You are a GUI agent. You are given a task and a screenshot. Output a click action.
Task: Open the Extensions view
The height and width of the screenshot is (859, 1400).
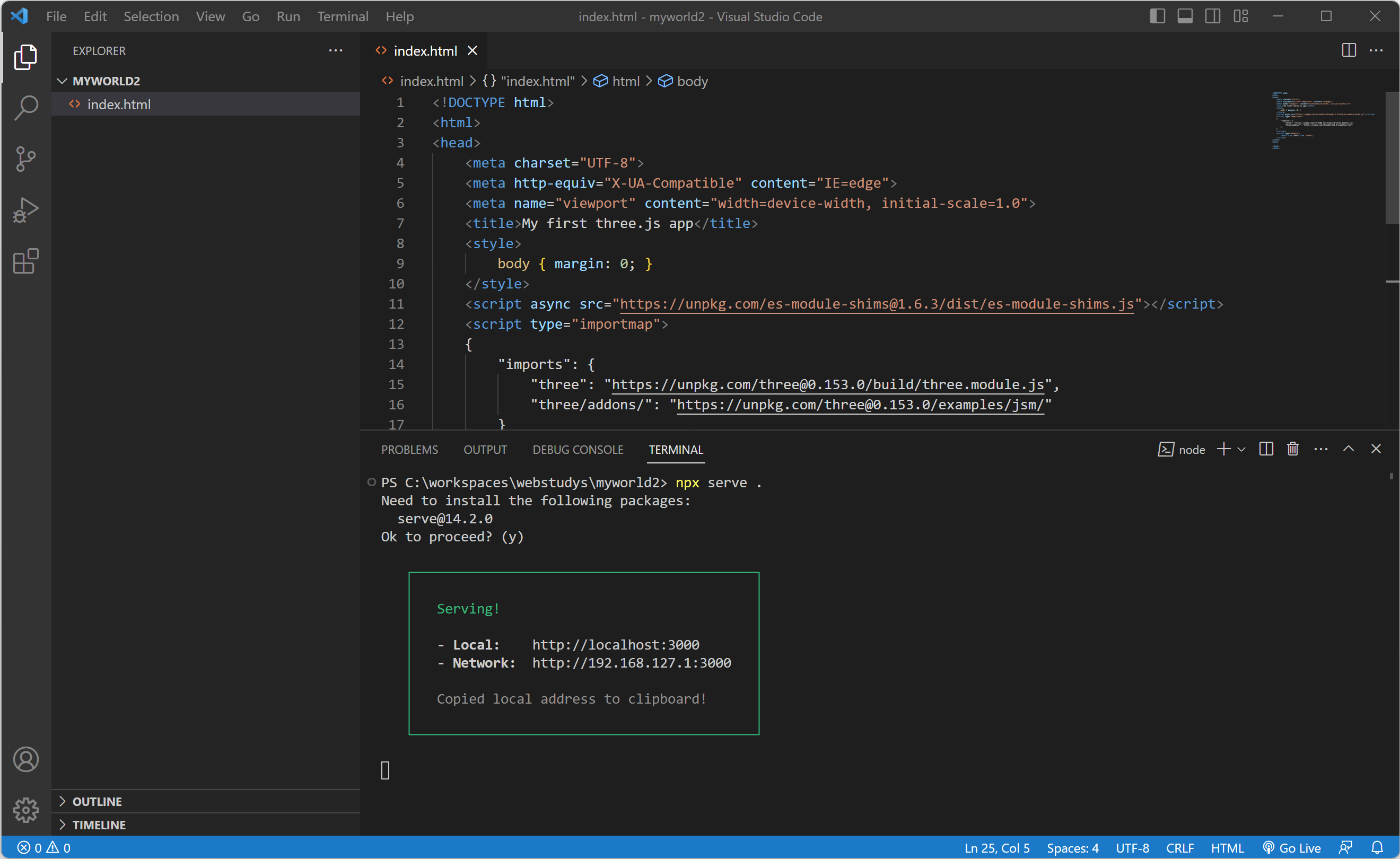[25, 261]
